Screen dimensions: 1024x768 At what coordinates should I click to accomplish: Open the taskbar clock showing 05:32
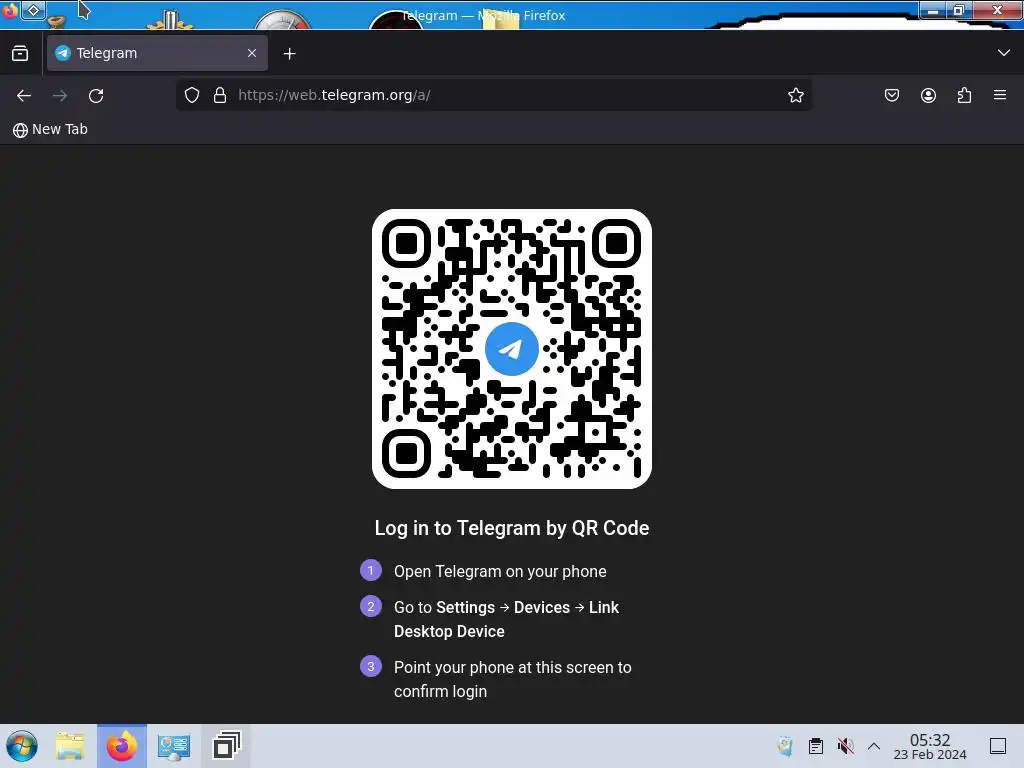coord(930,746)
